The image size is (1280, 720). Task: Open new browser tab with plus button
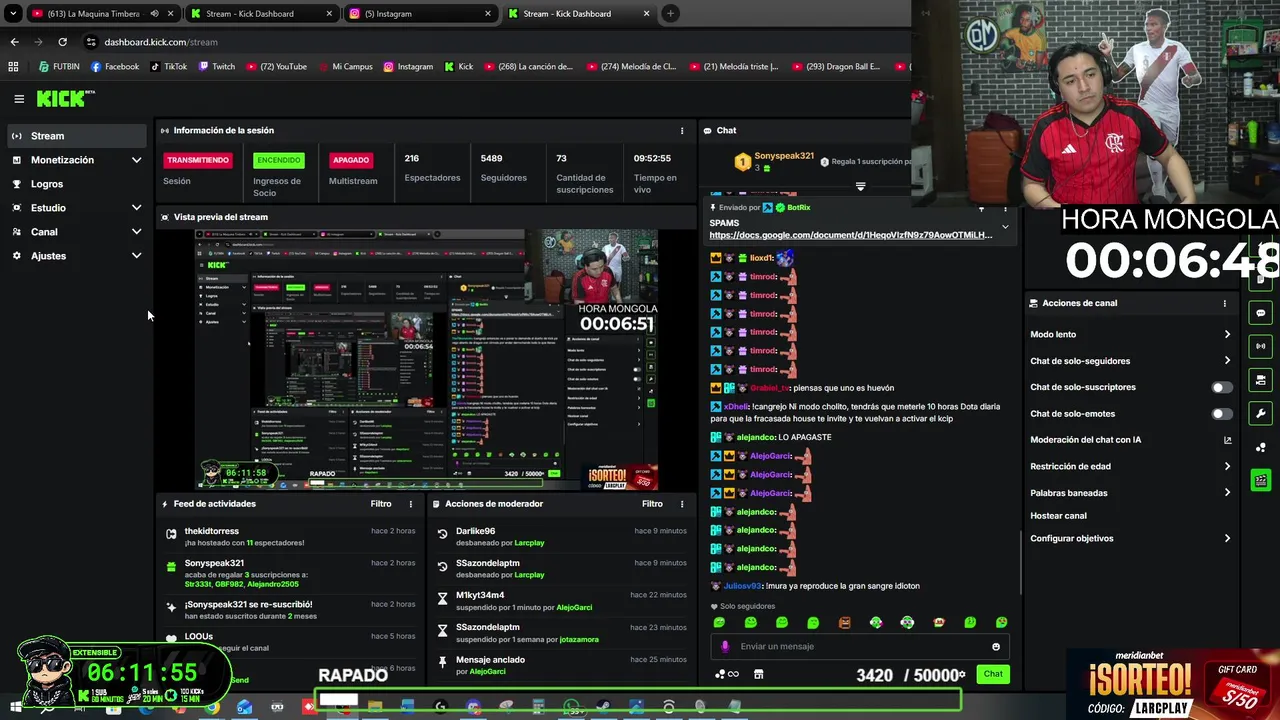pos(670,14)
